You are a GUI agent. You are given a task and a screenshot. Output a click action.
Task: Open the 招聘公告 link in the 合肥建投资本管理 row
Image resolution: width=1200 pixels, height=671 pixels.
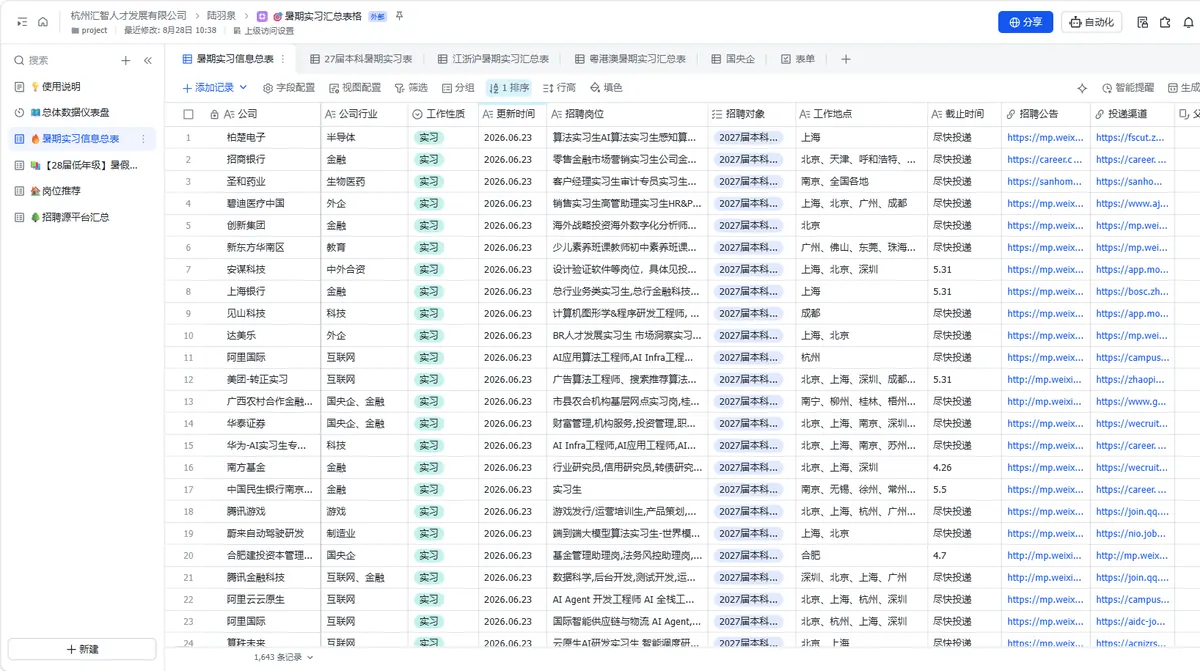[x=1044, y=555]
